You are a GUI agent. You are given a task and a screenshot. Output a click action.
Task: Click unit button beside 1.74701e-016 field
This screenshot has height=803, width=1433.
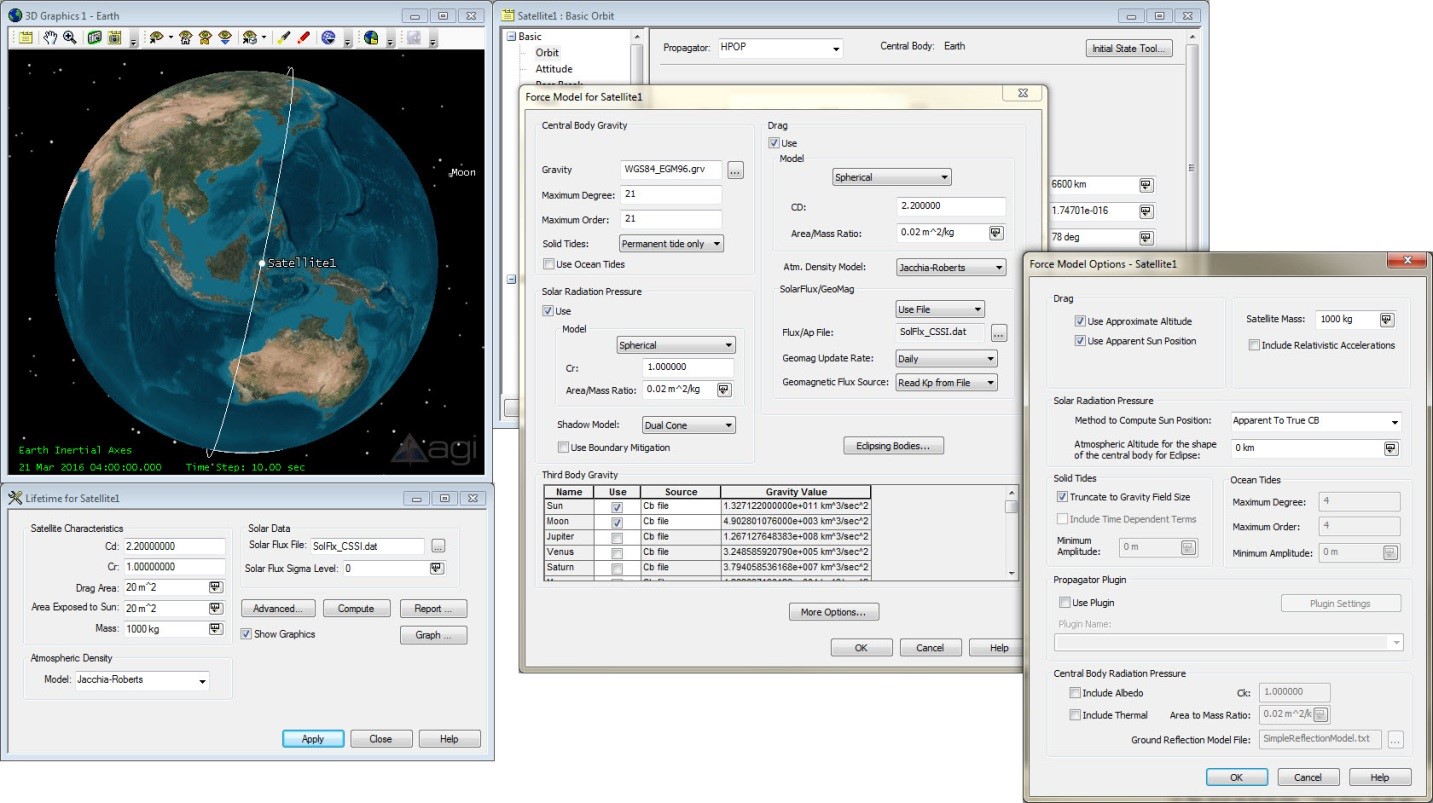coord(1146,211)
